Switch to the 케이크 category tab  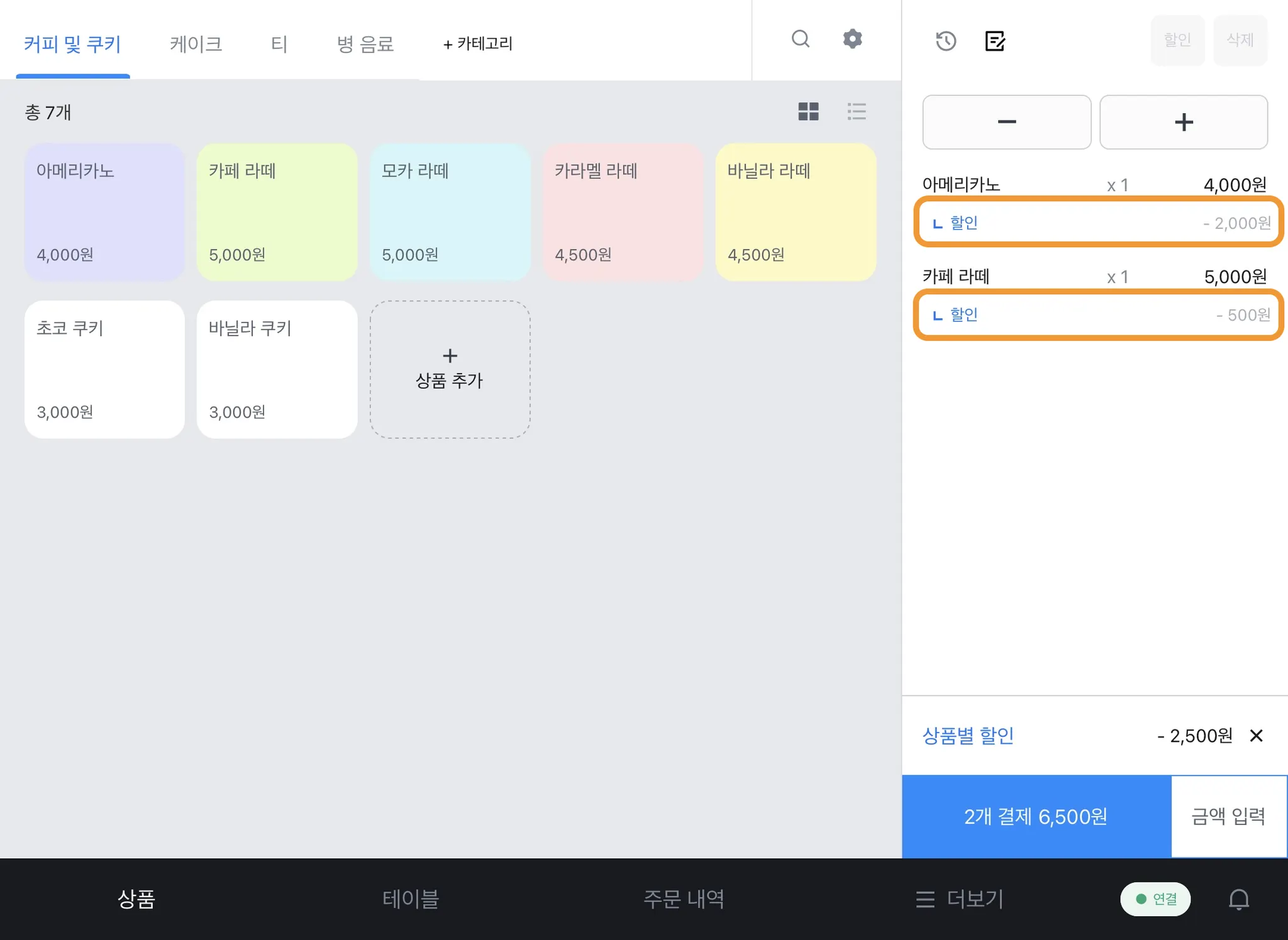click(x=196, y=44)
